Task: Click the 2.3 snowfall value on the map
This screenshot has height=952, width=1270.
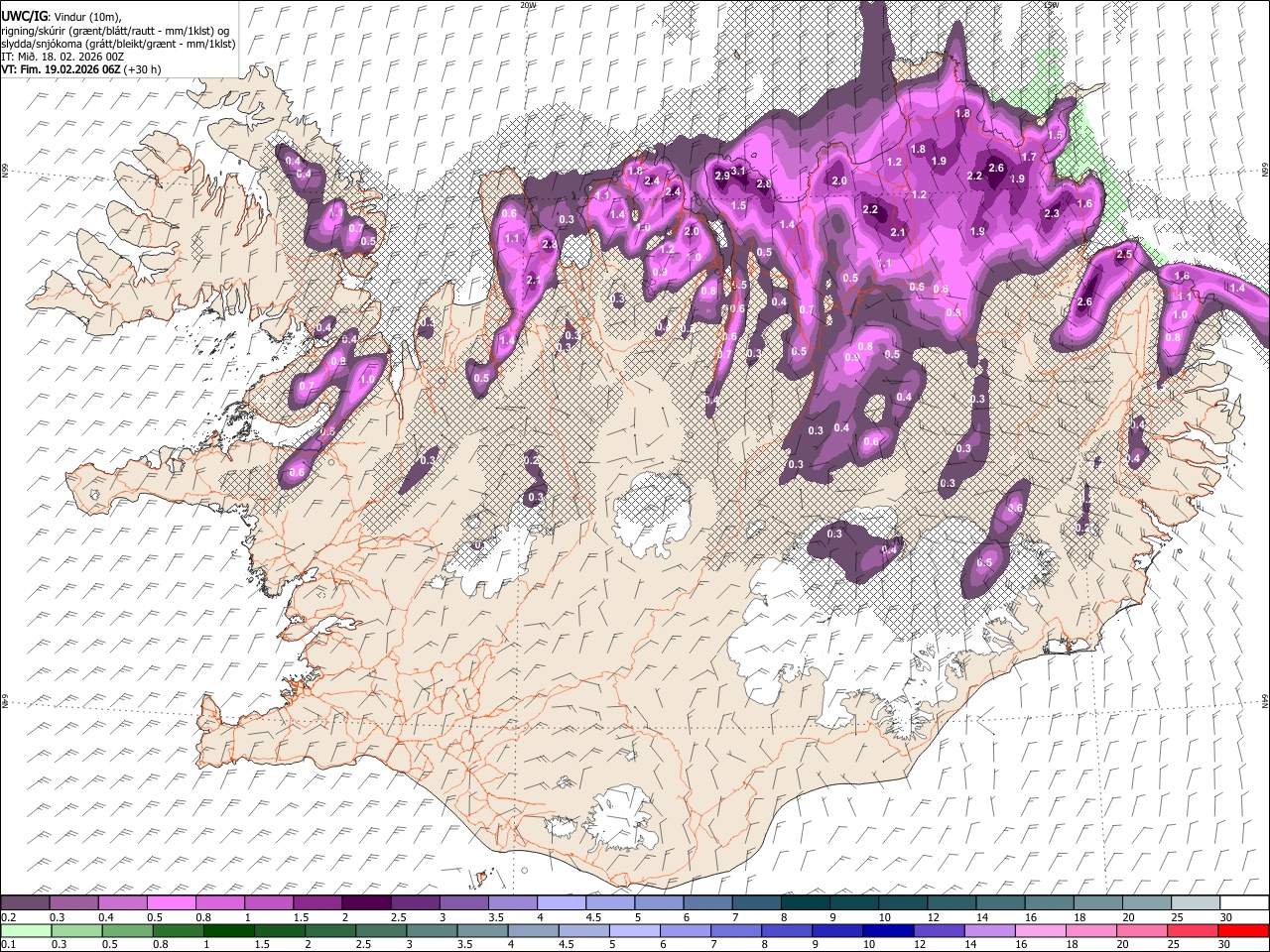Action: pyautogui.click(x=1052, y=213)
